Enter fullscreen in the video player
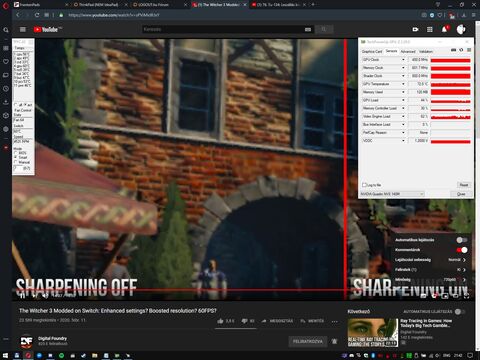 (466, 295)
